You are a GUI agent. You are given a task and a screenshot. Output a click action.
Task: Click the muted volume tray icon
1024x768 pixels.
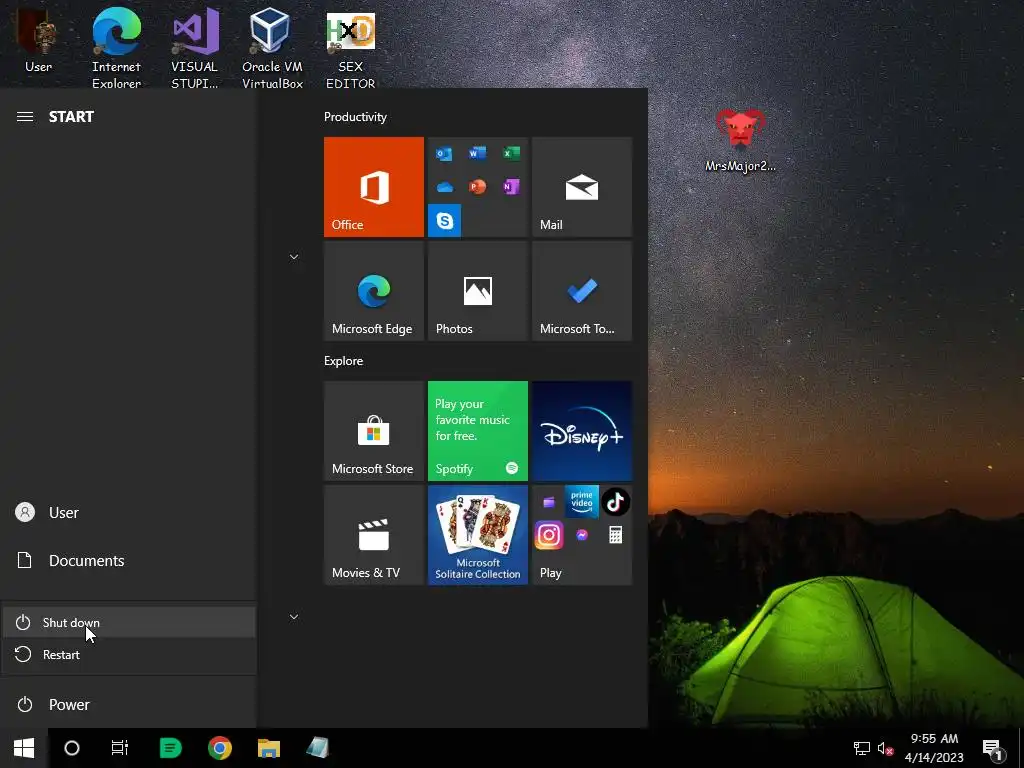[x=885, y=748]
